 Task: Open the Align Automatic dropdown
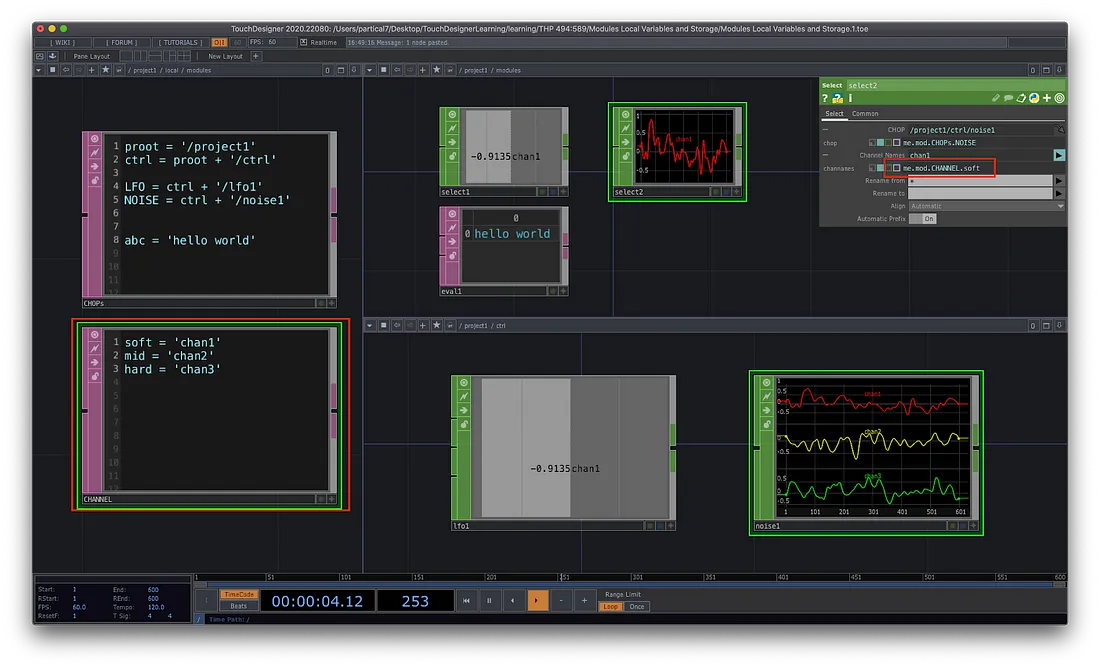pos(986,206)
